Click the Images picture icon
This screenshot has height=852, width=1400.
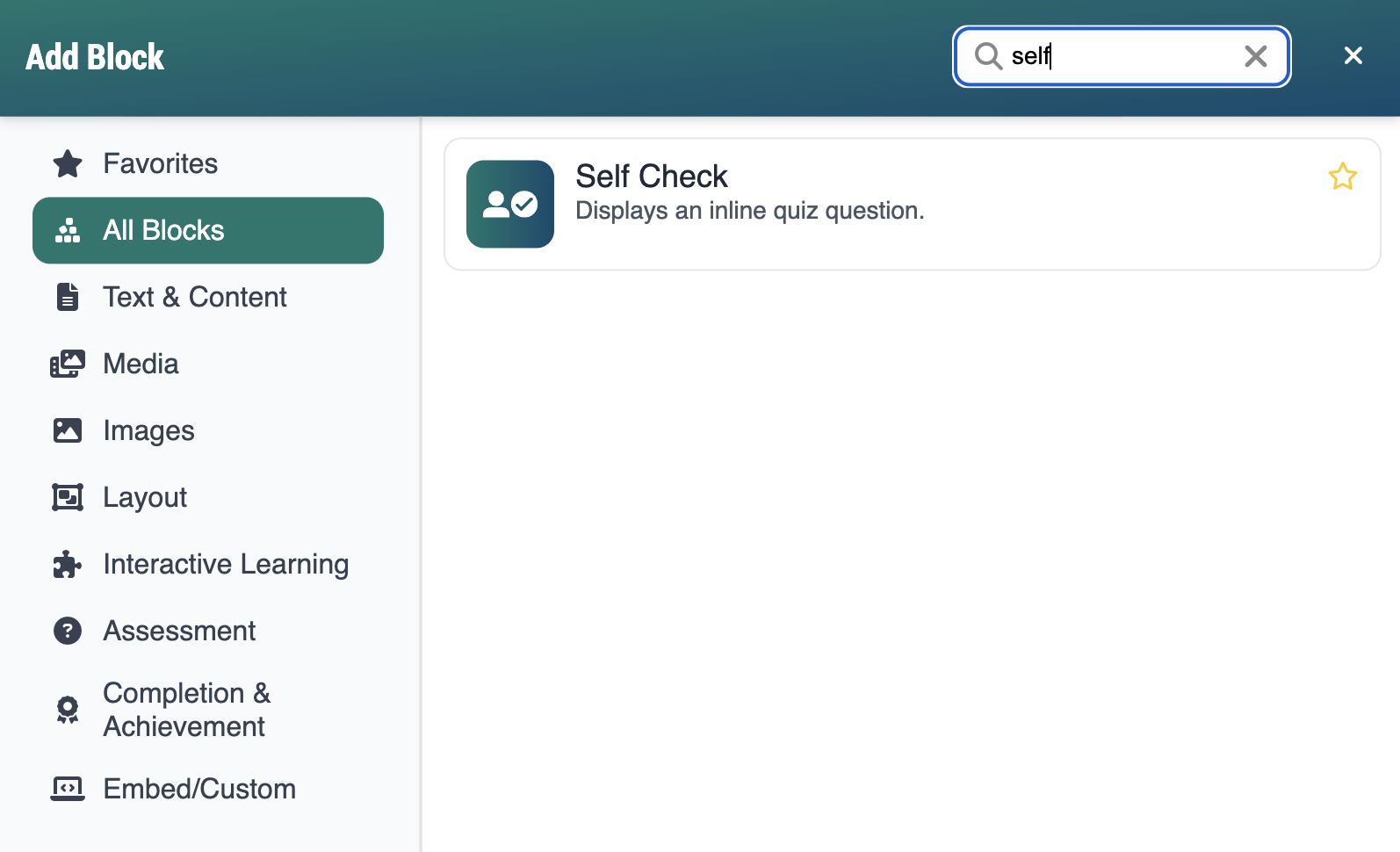coord(68,430)
